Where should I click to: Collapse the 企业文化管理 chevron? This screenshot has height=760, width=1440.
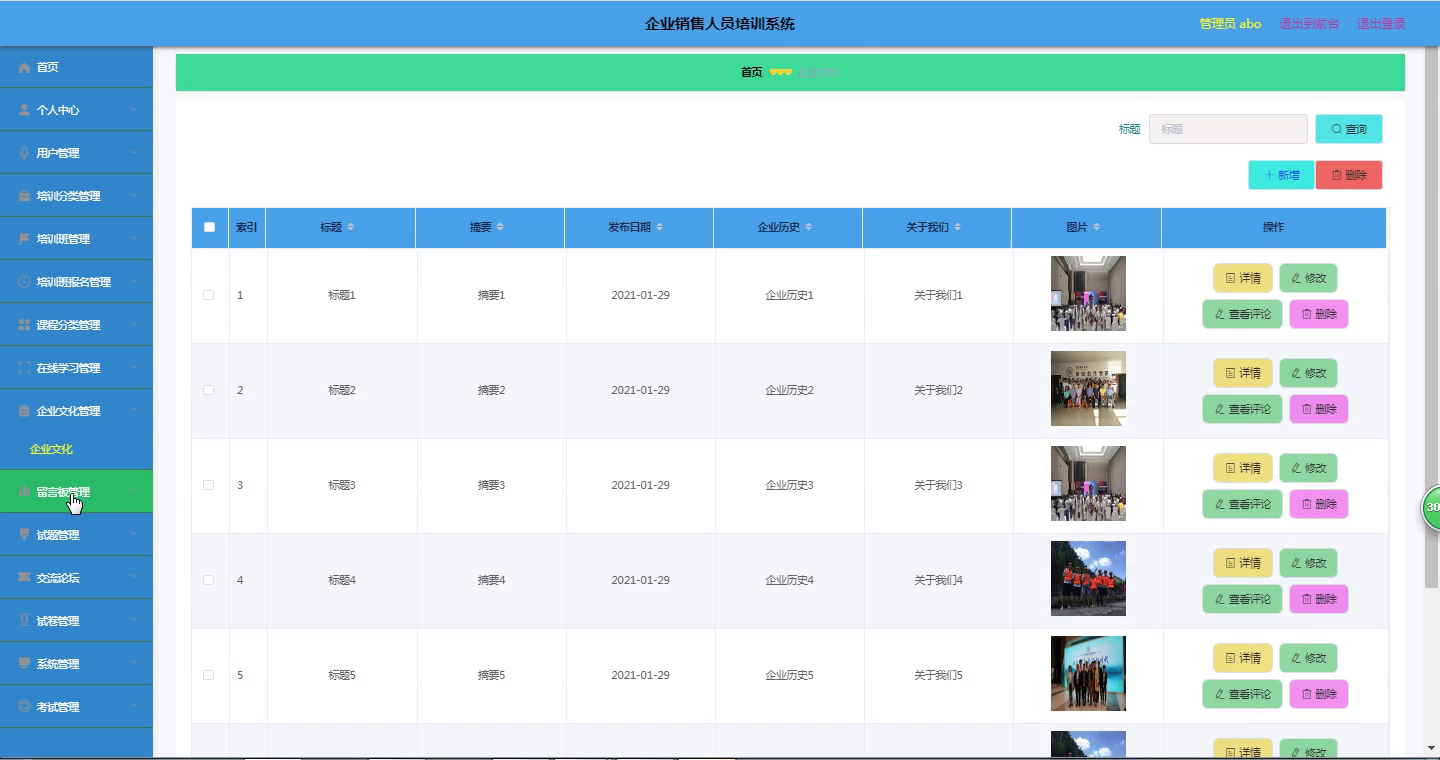pyautogui.click(x=134, y=411)
